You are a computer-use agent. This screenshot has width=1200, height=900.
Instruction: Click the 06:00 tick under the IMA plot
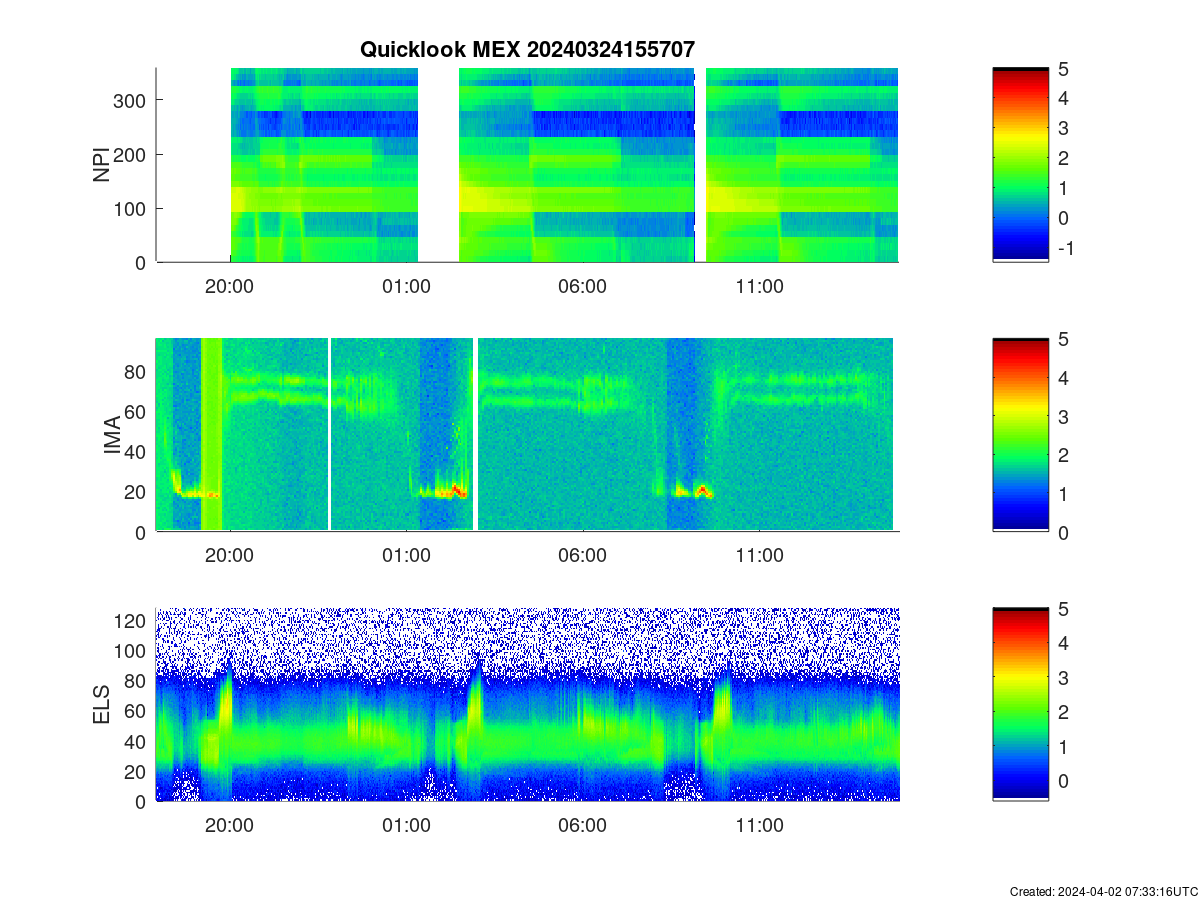click(x=583, y=556)
